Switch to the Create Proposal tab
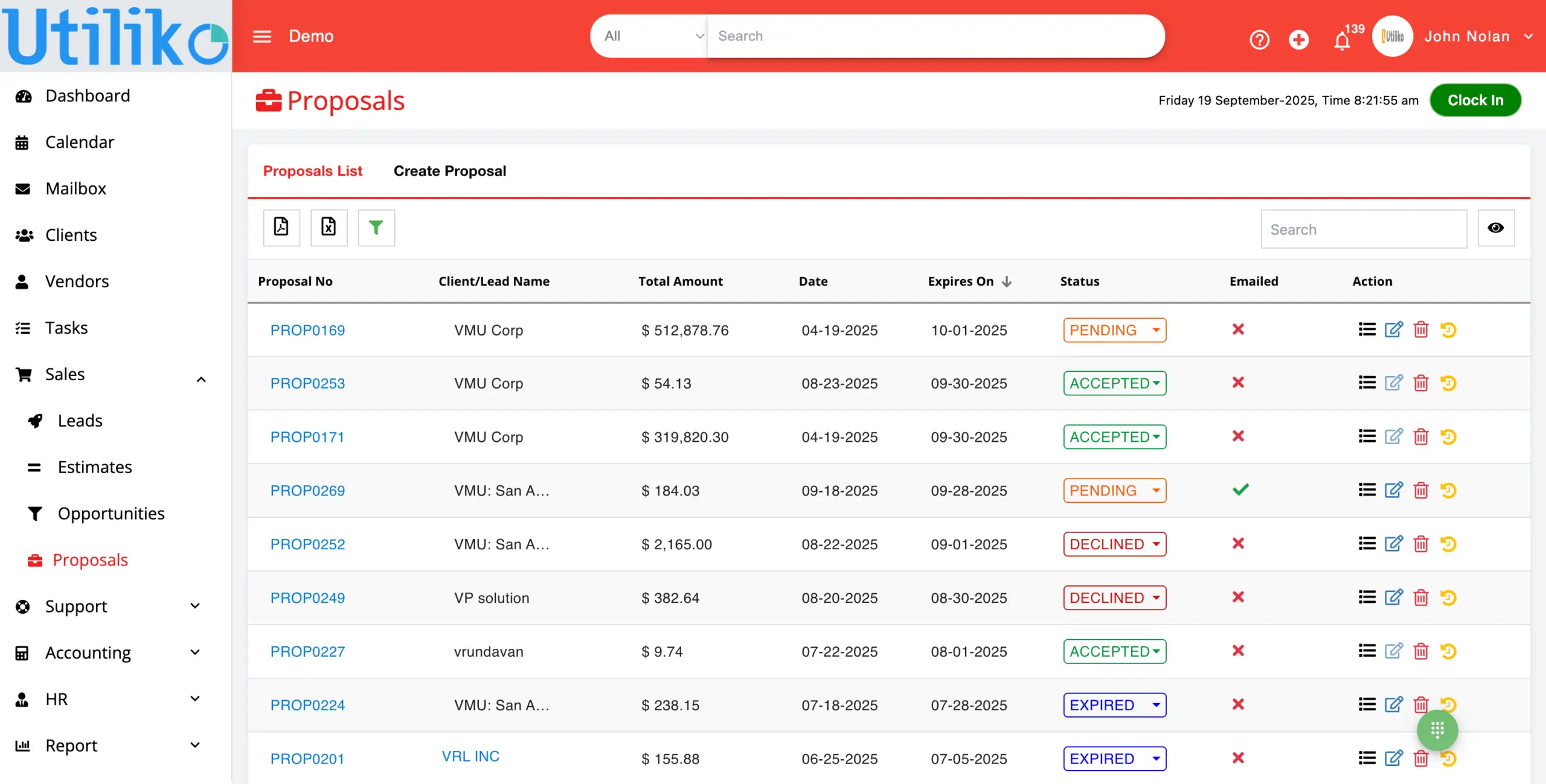The image size is (1546, 784). tap(449, 171)
